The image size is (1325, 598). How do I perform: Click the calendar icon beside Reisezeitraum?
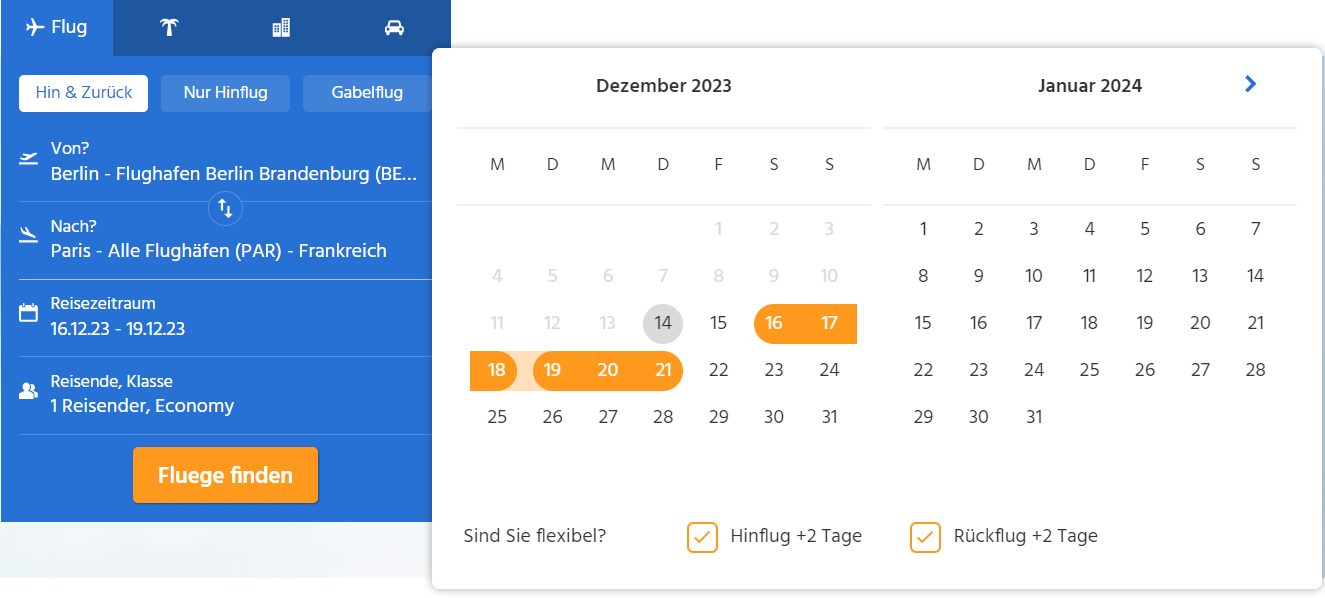pos(28,313)
